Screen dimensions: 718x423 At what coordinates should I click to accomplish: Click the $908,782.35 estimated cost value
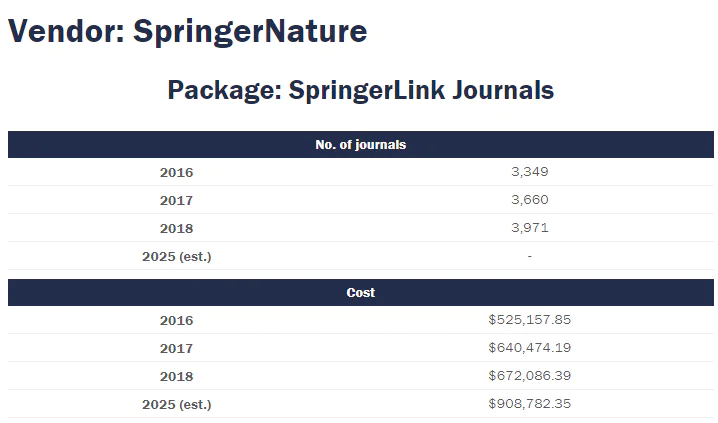(529, 404)
